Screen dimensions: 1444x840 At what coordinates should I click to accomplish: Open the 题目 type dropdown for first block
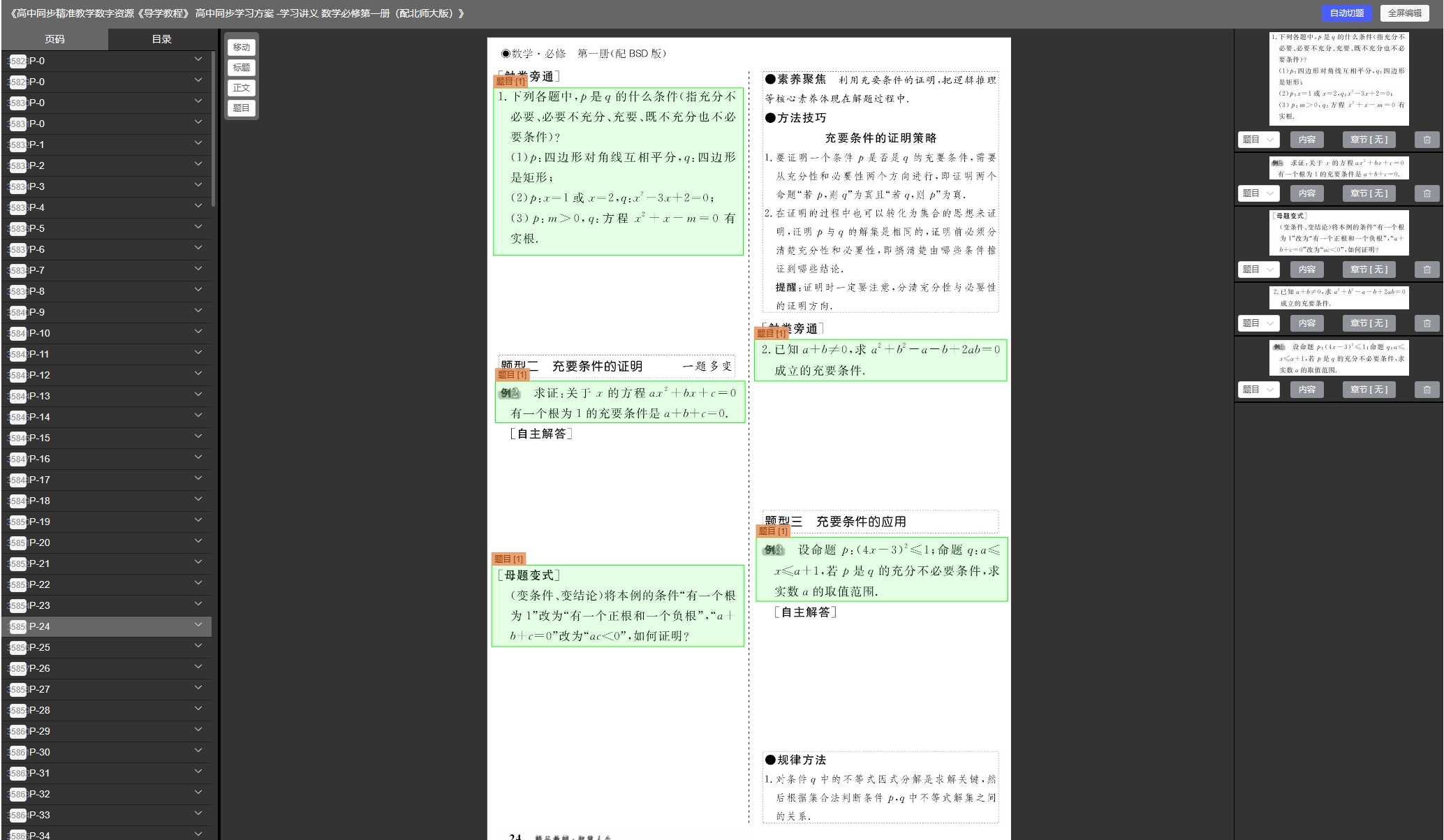[1258, 140]
